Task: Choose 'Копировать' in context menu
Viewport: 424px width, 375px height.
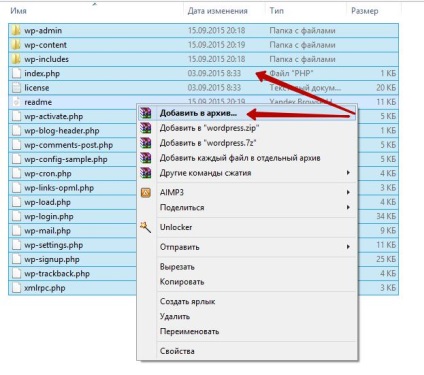Action: pos(247,282)
